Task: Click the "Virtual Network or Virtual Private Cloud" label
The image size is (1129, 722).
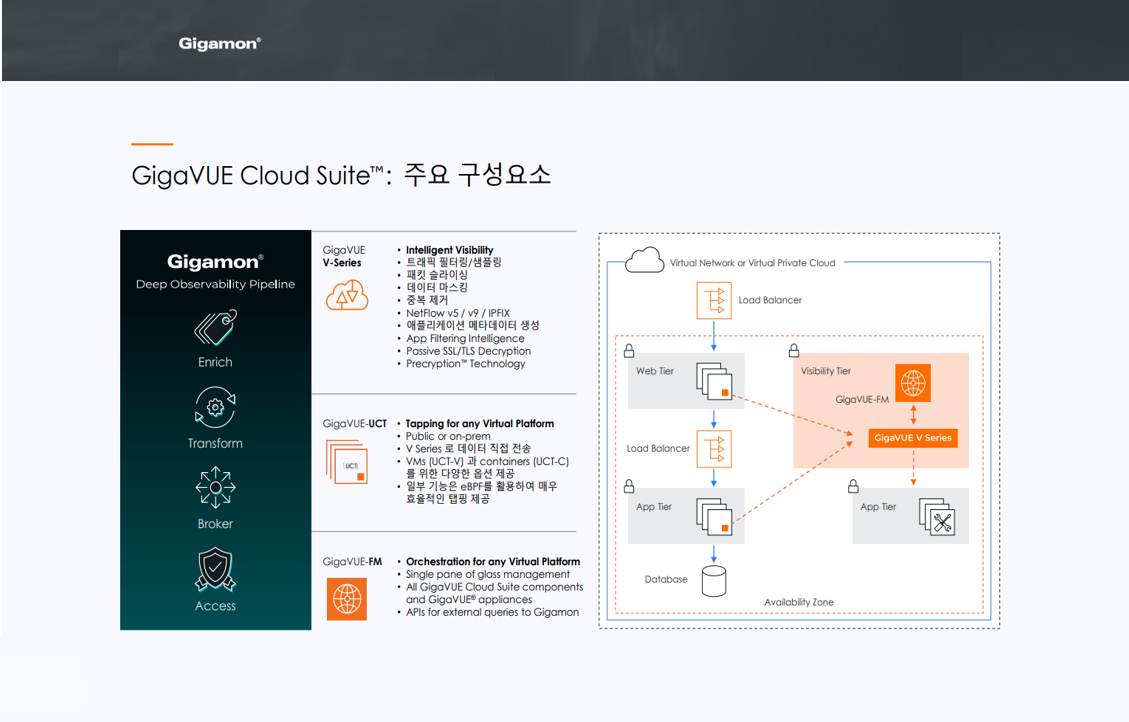Action: coord(752,263)
